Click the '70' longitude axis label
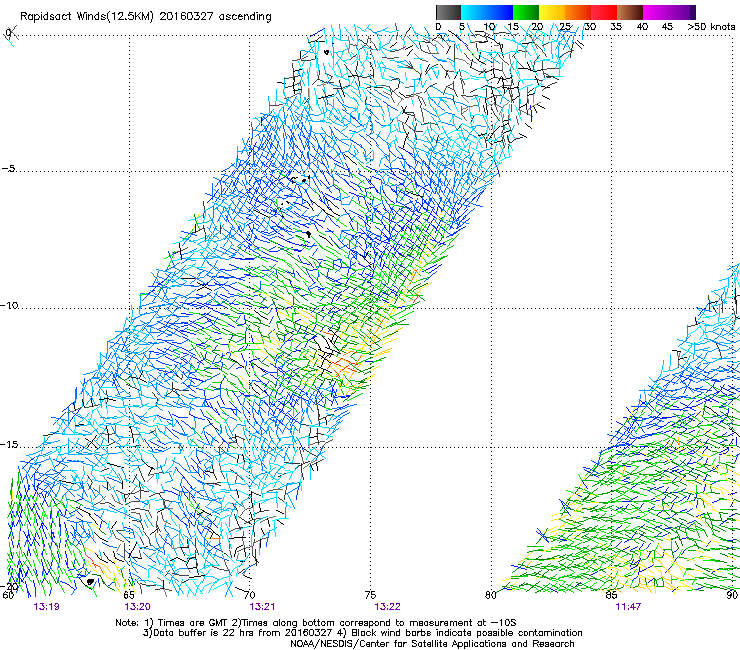This screenshot has height=650, width=740. coord(250,595)
